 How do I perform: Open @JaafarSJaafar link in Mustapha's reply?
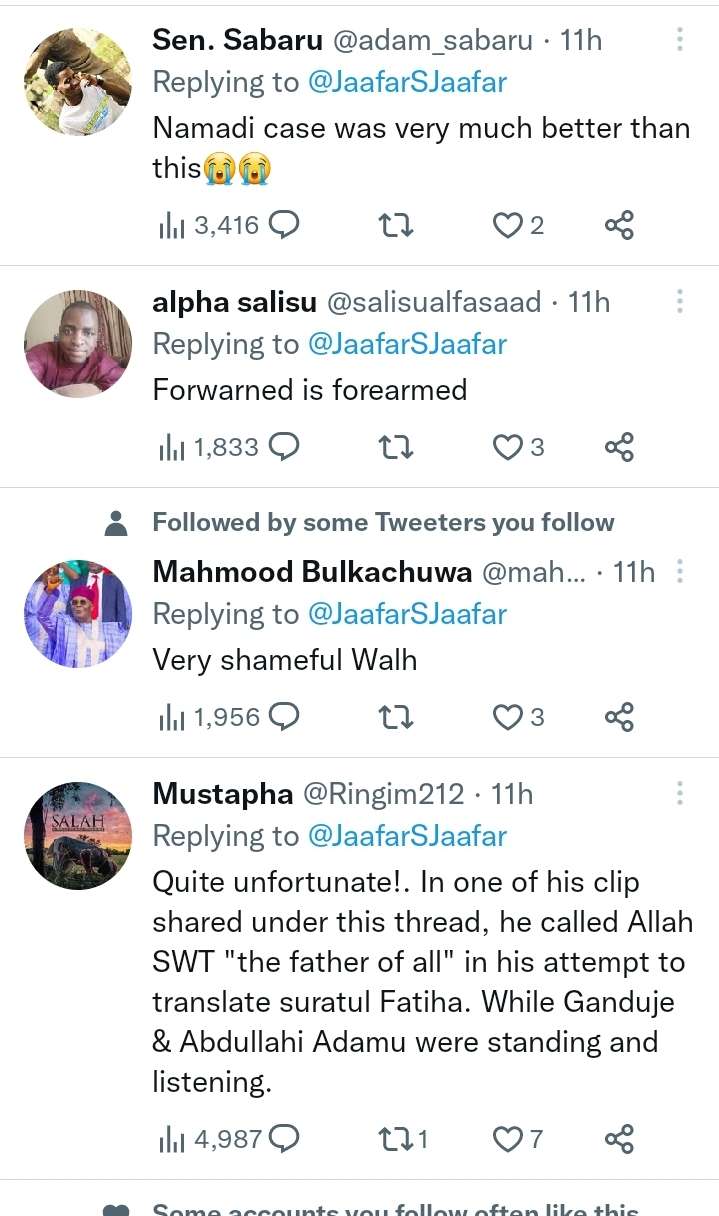click(x=407, y=836)
